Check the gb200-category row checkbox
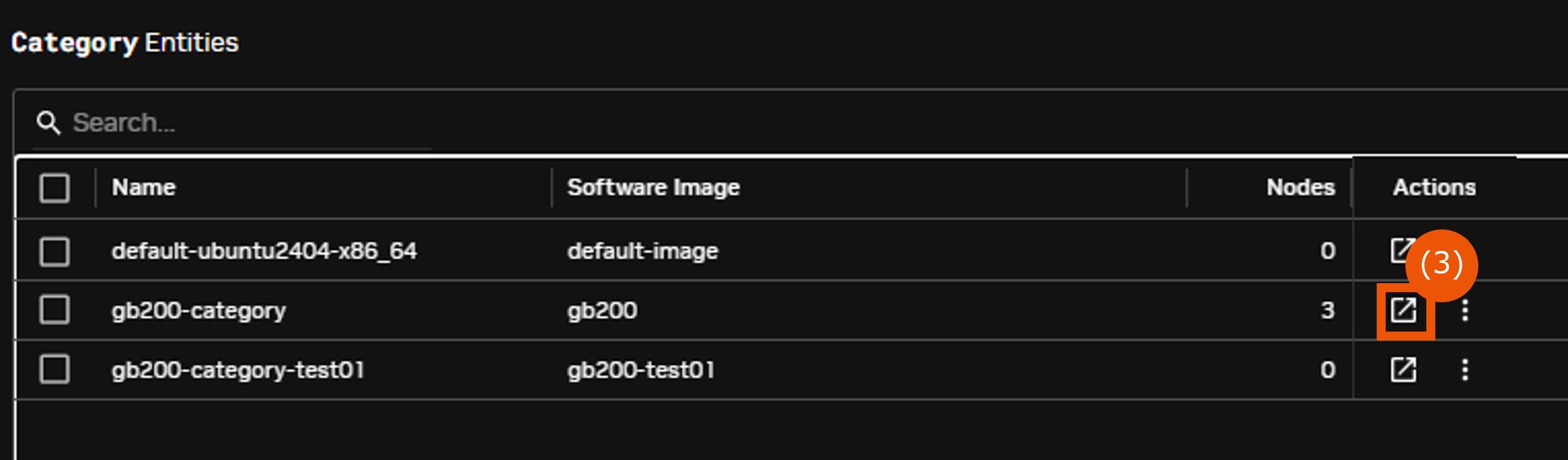The height and width of the screenshot is (460, 1568). click(55, 309)
